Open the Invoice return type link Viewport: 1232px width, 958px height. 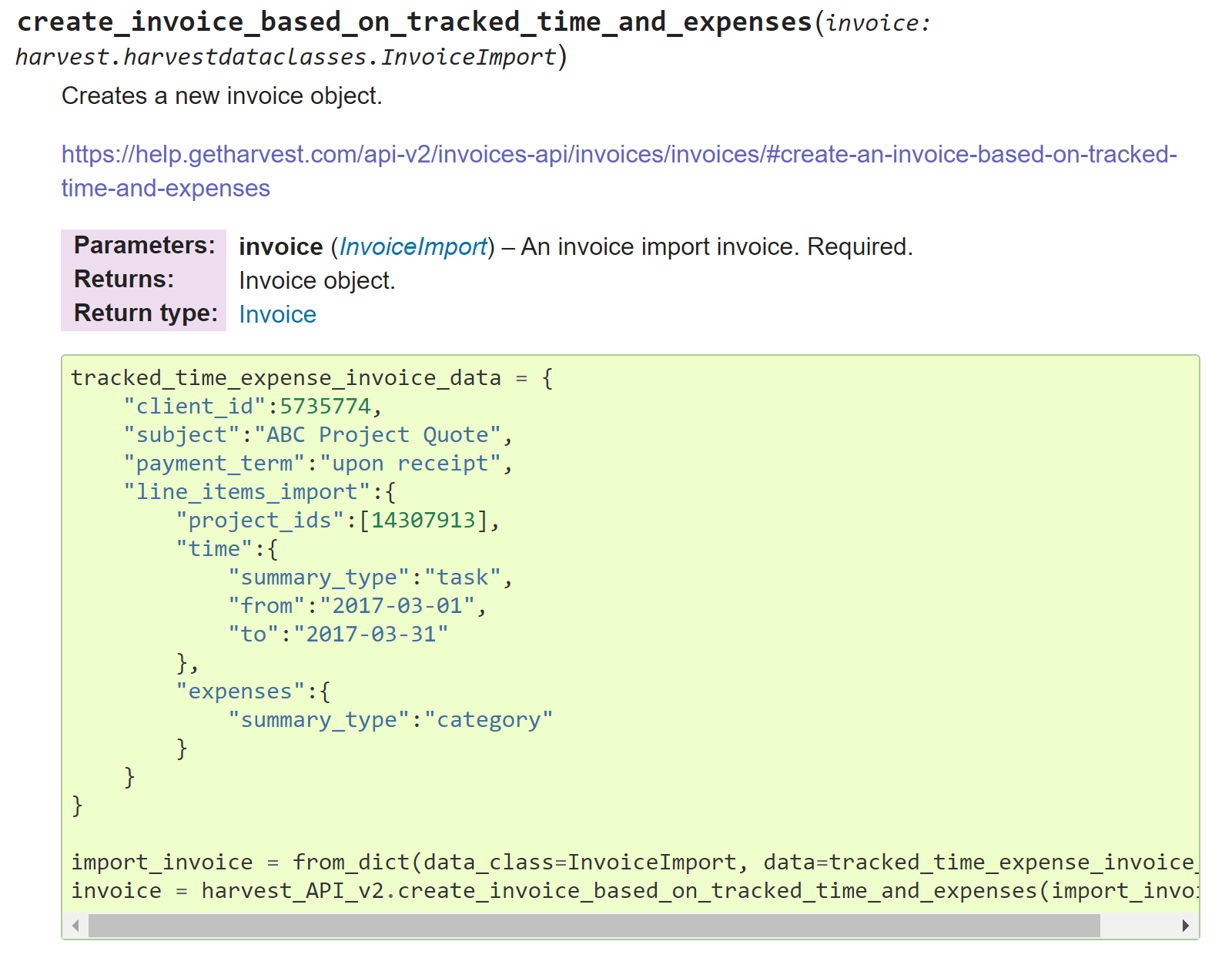[x=277, y=313]
